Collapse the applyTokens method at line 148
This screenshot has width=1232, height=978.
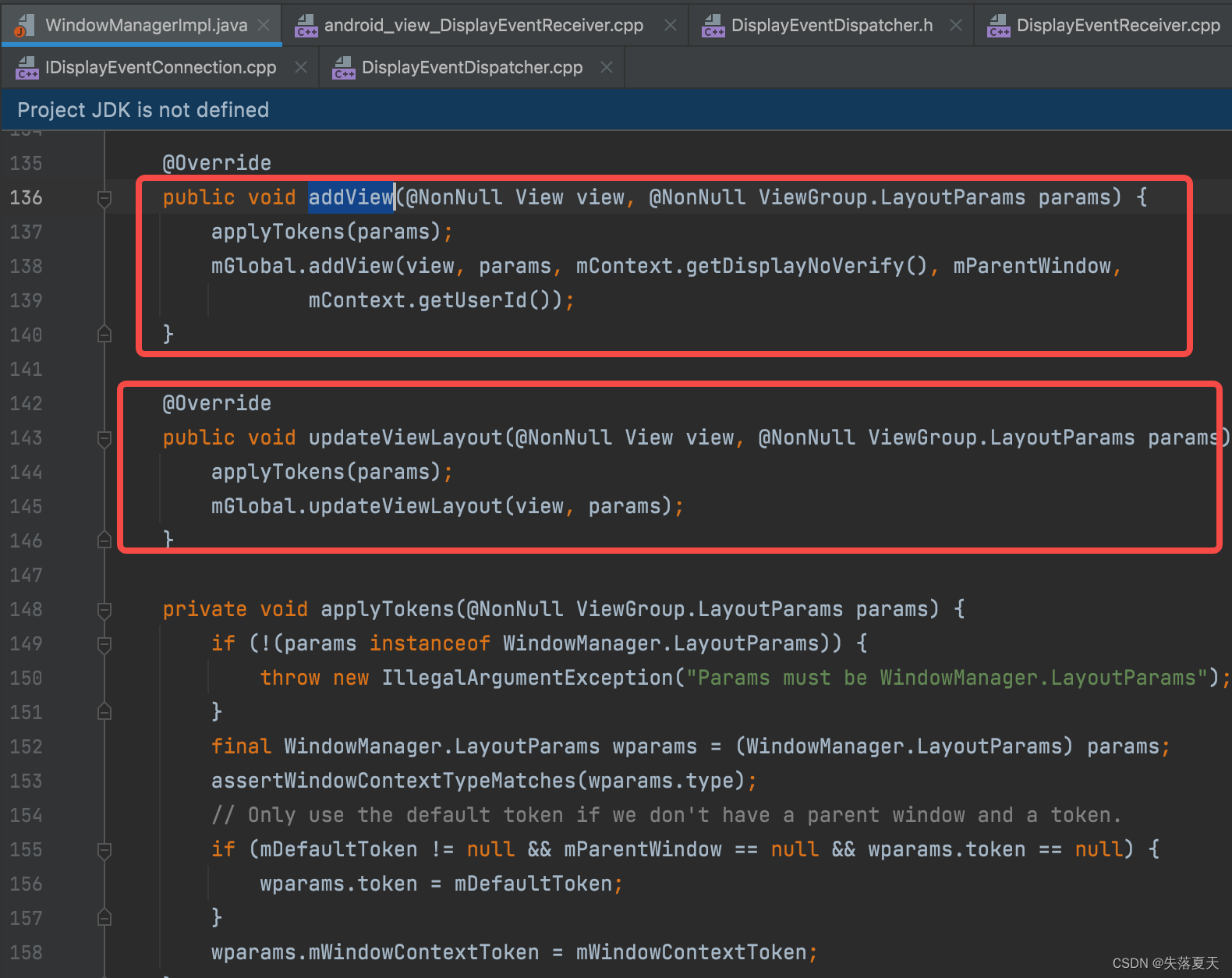tap(104, 610)
